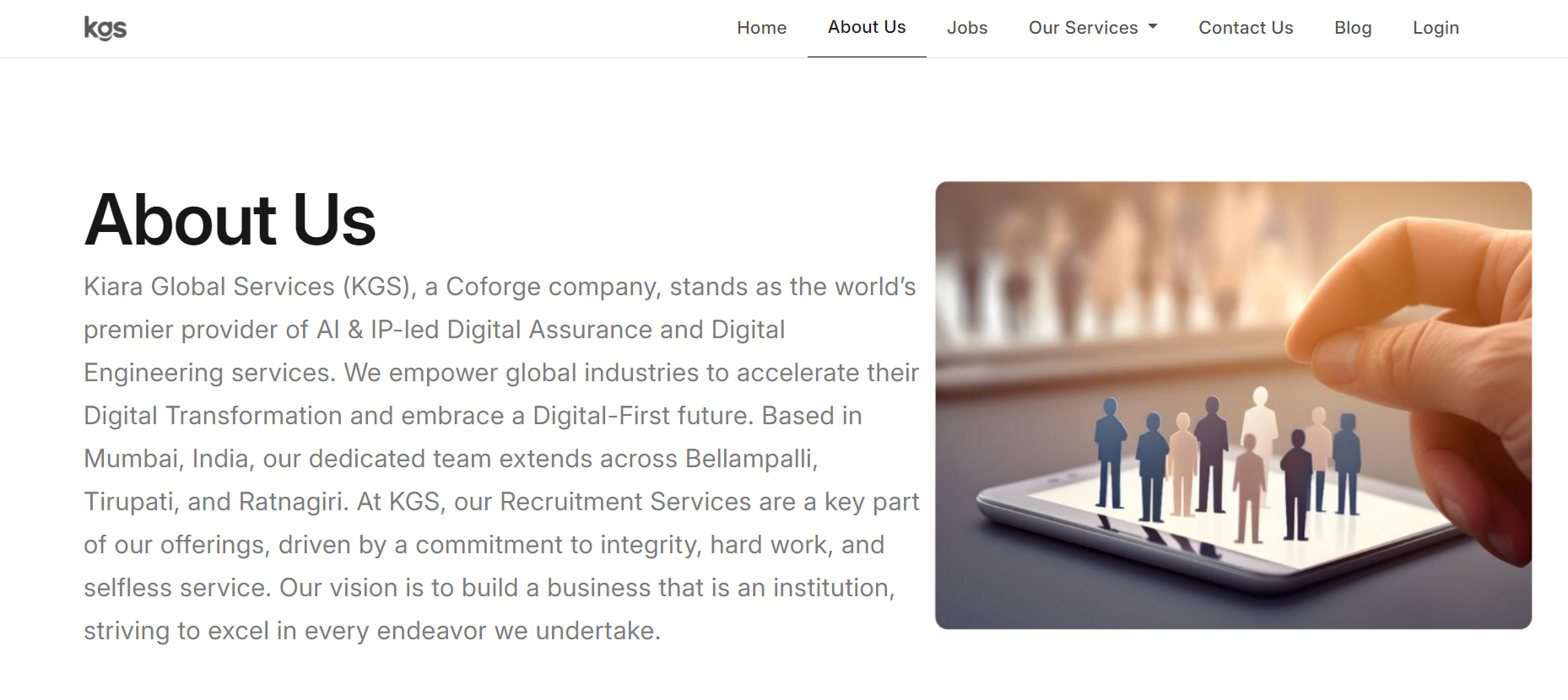Viewport: 1568px width, 700px height.
Task: Click the blue paper figure on tablet
Action: (1111, 455)
